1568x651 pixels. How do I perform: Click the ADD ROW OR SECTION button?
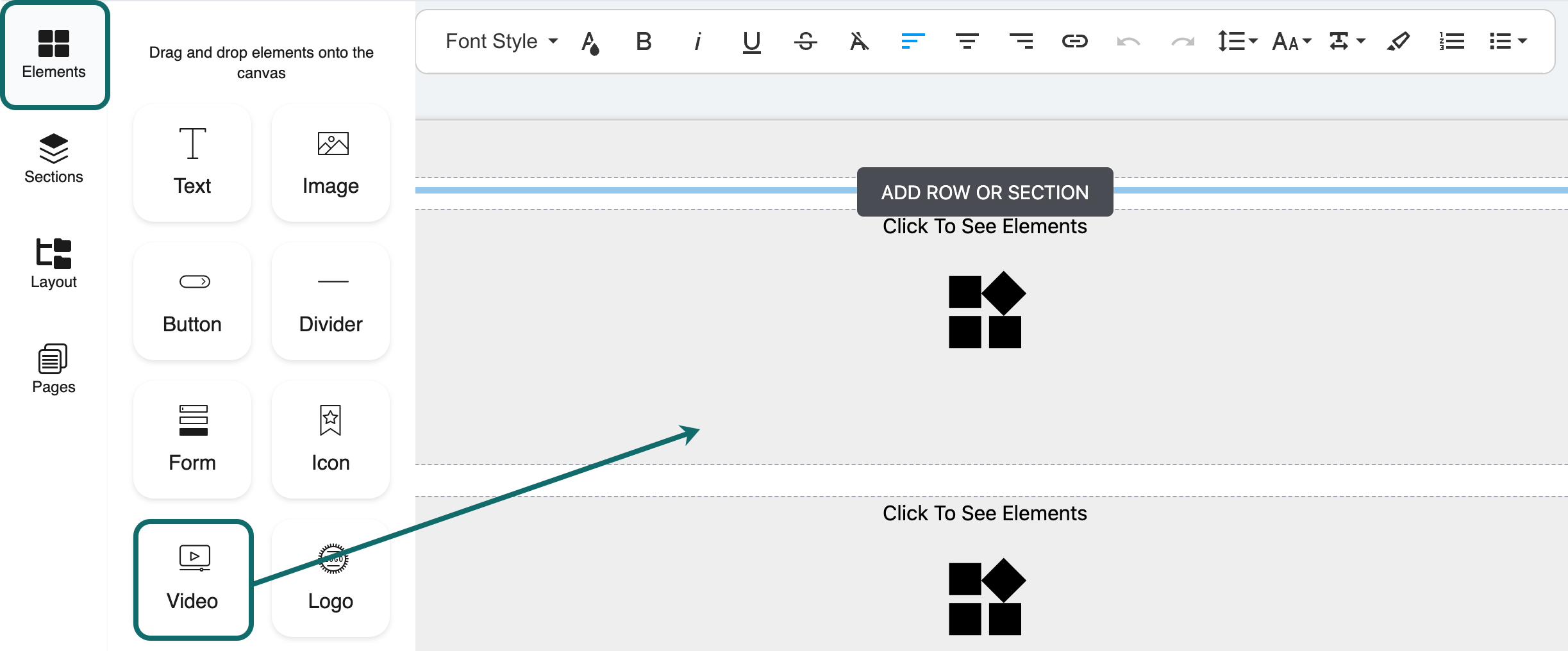click(x=985, y=192)
